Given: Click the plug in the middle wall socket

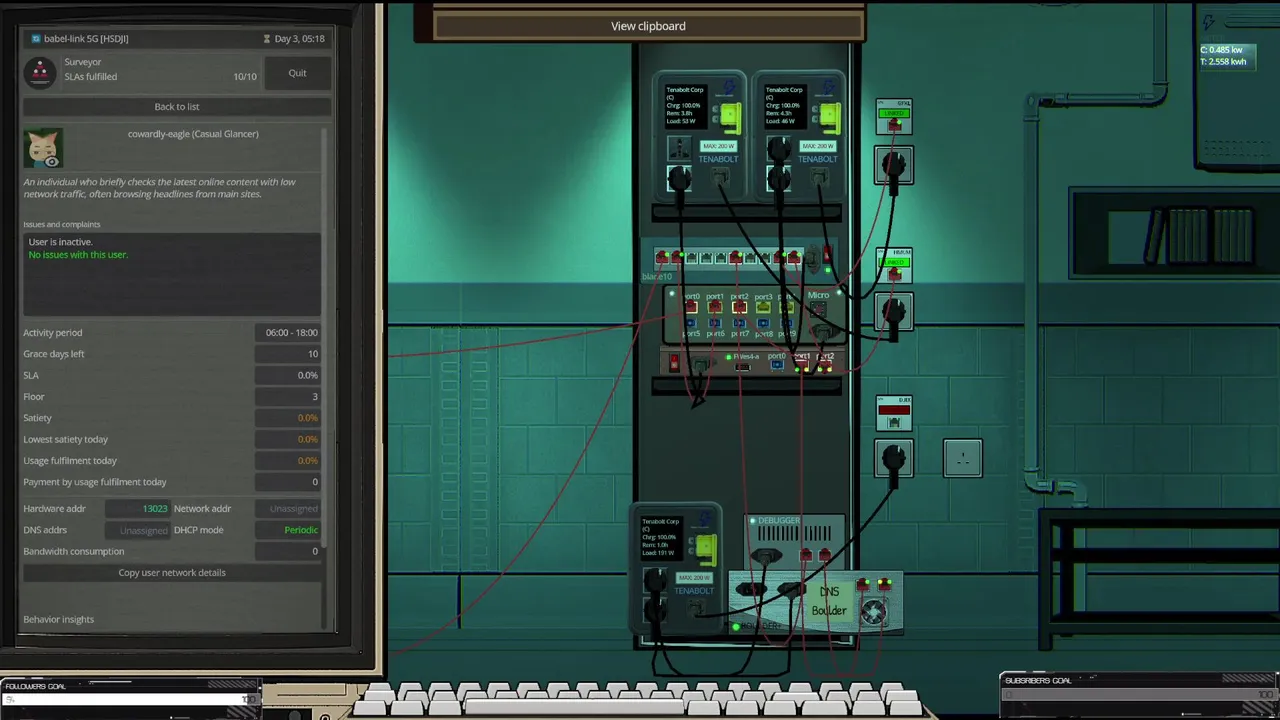Looking at the screenshot, I should click(894, 313).
